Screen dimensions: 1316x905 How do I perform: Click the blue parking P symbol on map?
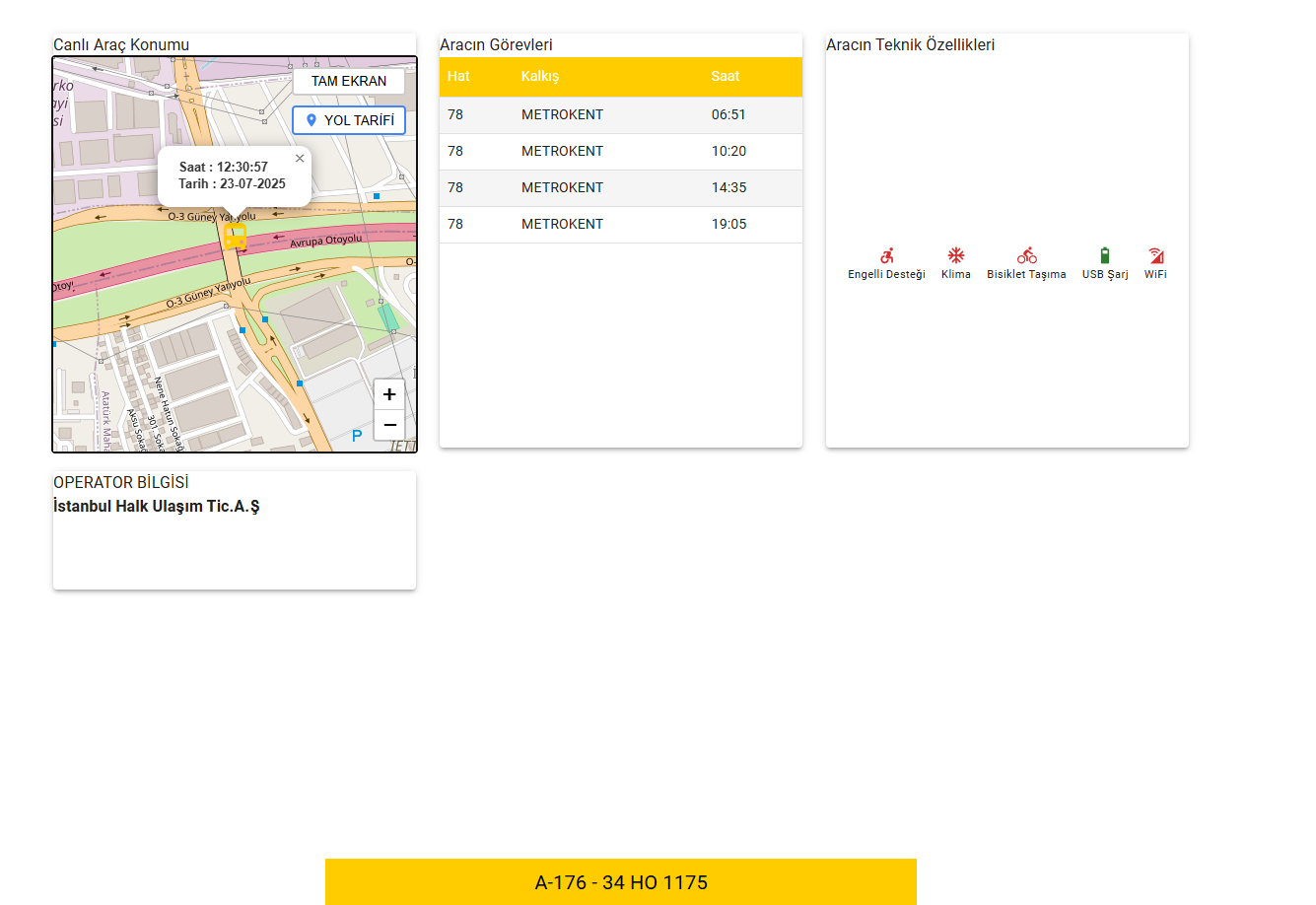[x=357, y=436]
